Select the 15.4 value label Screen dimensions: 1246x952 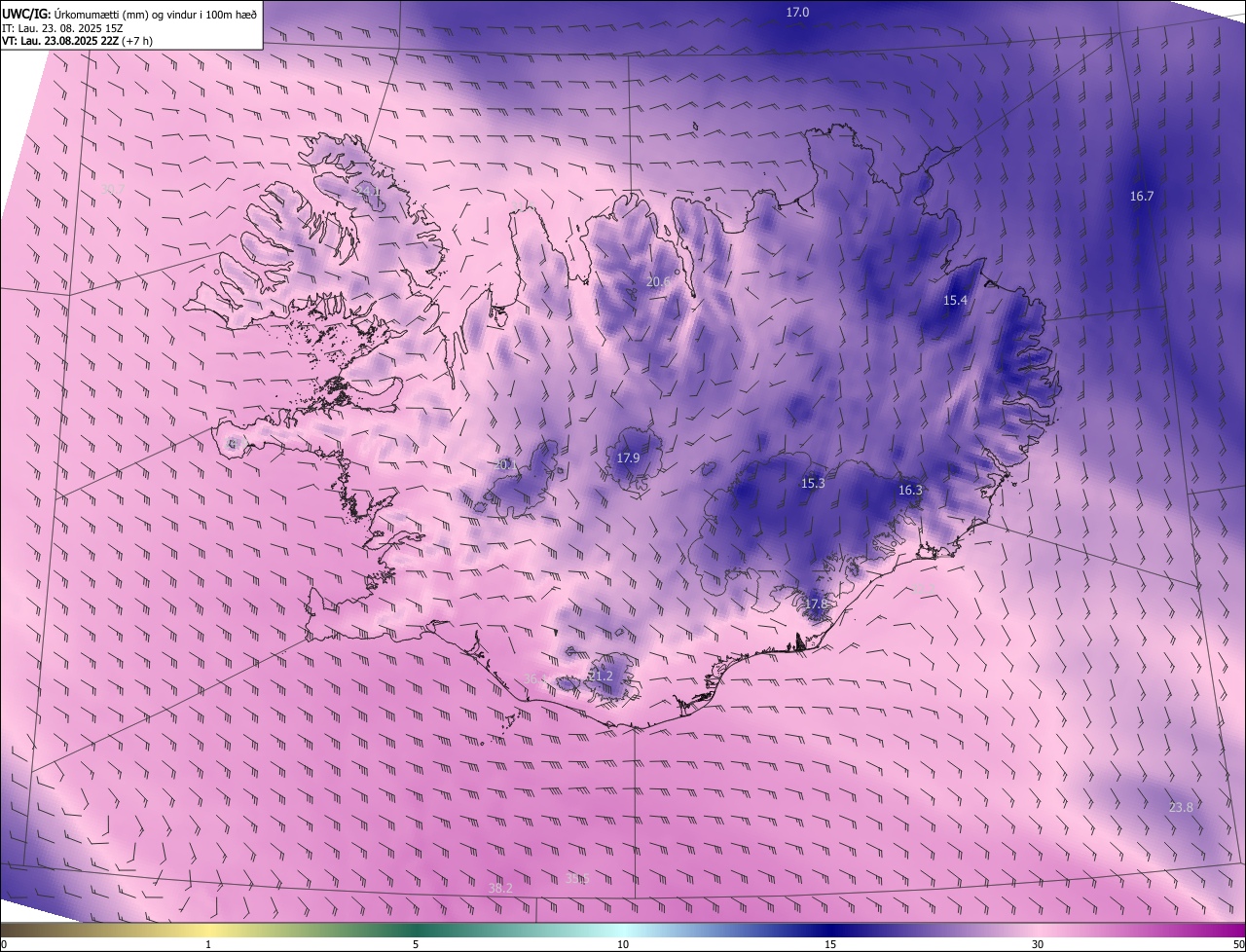point(955,300)
